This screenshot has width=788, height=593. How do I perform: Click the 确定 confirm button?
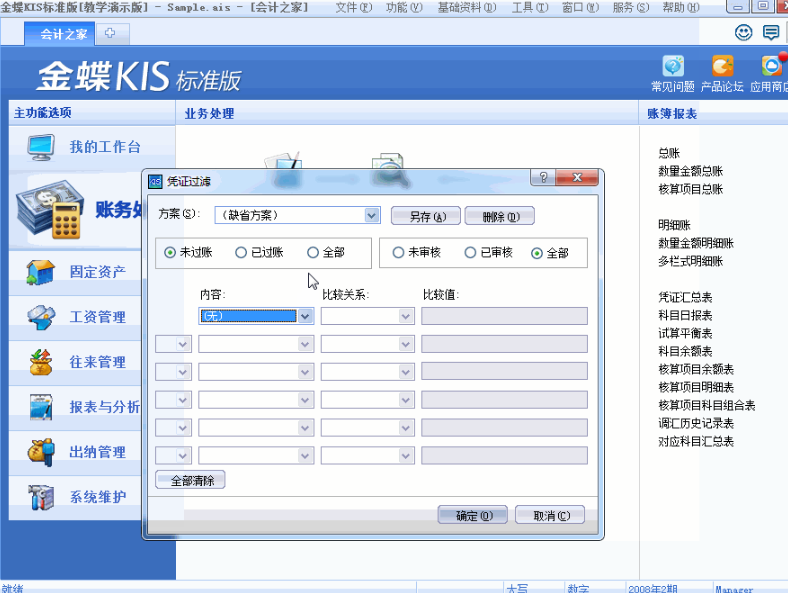coord(474,516)
